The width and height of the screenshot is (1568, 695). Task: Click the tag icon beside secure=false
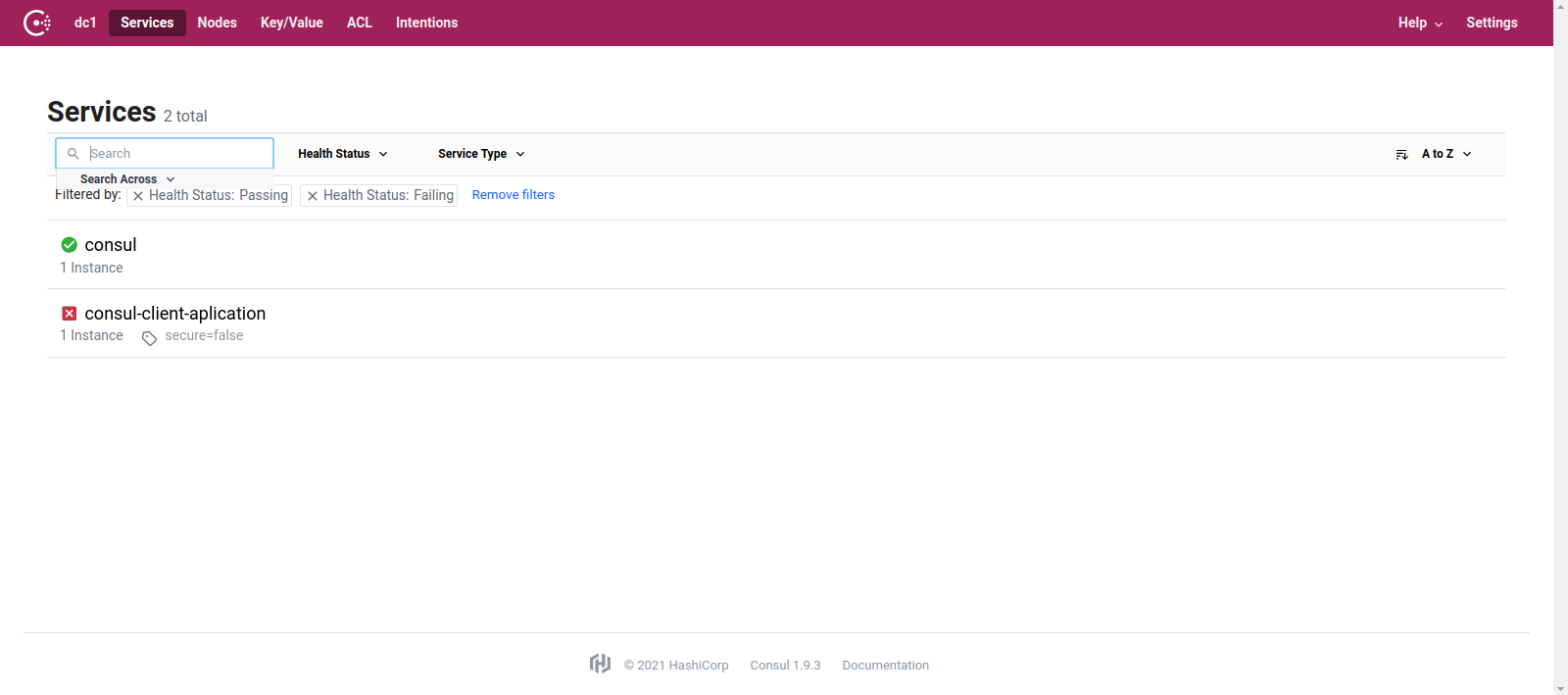pos(149,338)
